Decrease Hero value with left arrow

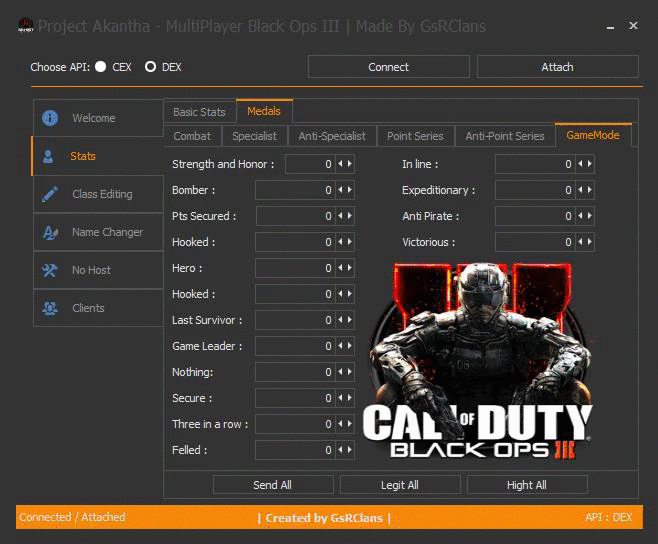click(x=340, y=268)
